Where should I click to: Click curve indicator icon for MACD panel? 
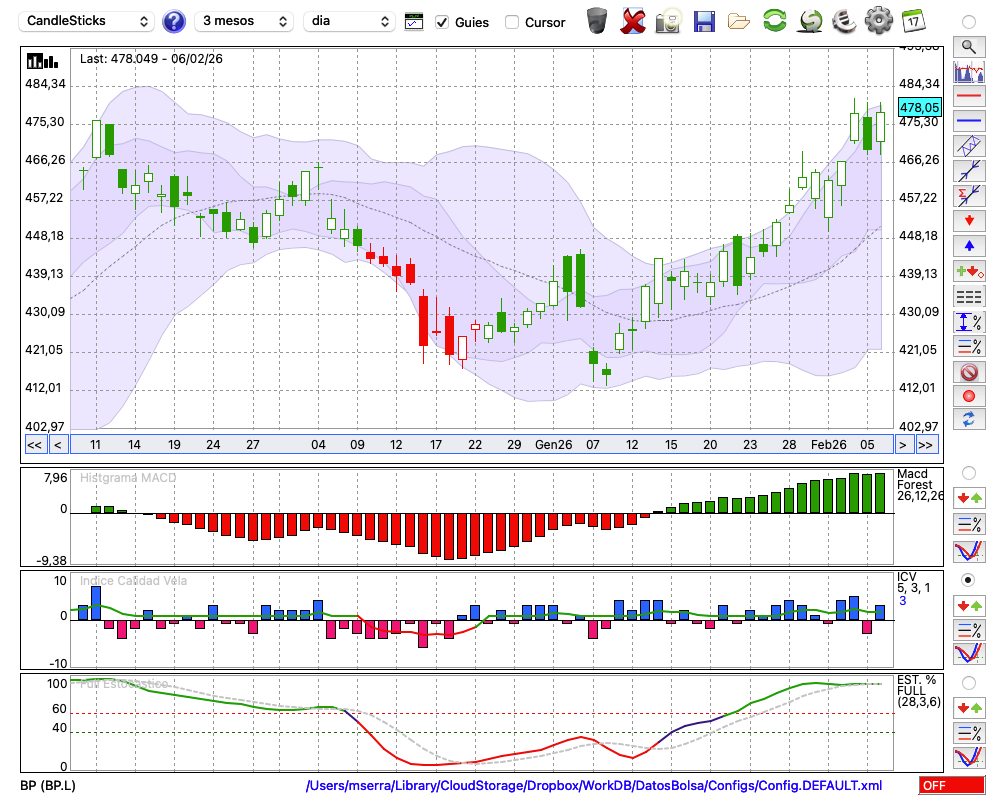pos(969,551)
